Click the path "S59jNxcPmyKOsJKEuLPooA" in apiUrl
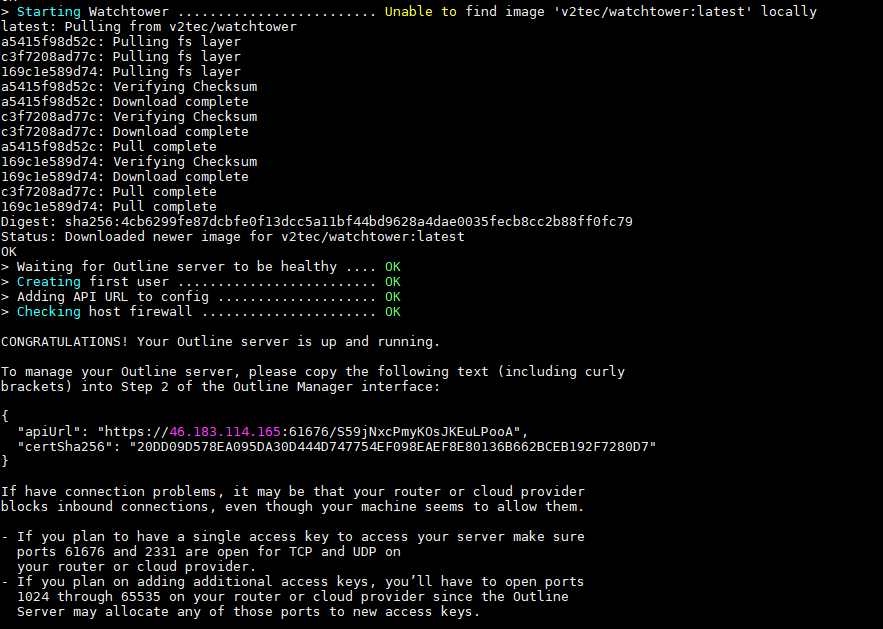 click(x=425, y=432)
